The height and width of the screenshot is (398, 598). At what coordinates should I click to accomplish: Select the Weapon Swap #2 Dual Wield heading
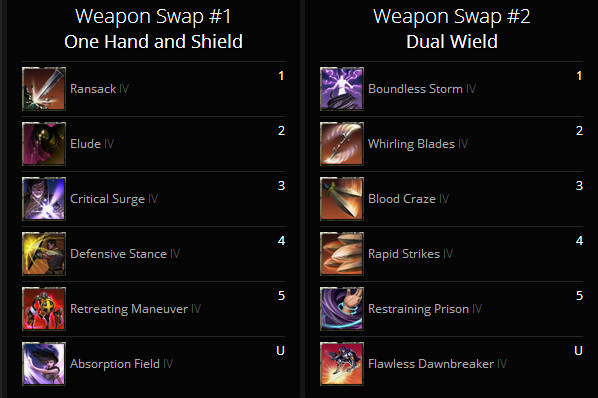(x=452, y=29)
